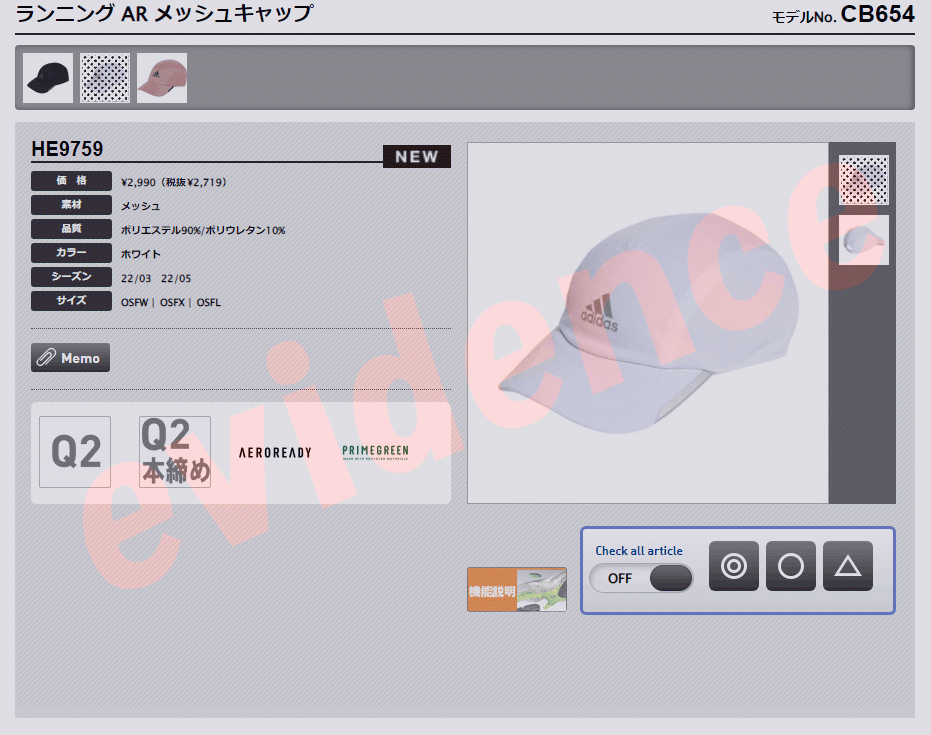
Task: Click the 素材 material label
Action: point(71,205)
